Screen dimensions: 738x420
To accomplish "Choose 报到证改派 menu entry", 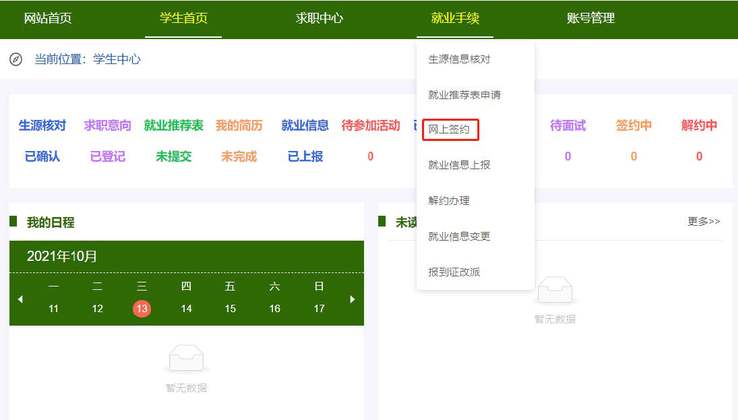I will (x=453, y=272).
